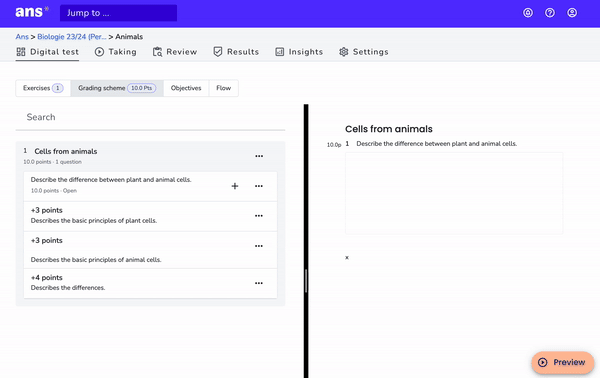The image size is (600, 378).
Task: Open the help question mark icon
Action: pyautogui.click(x=550, y=13)
